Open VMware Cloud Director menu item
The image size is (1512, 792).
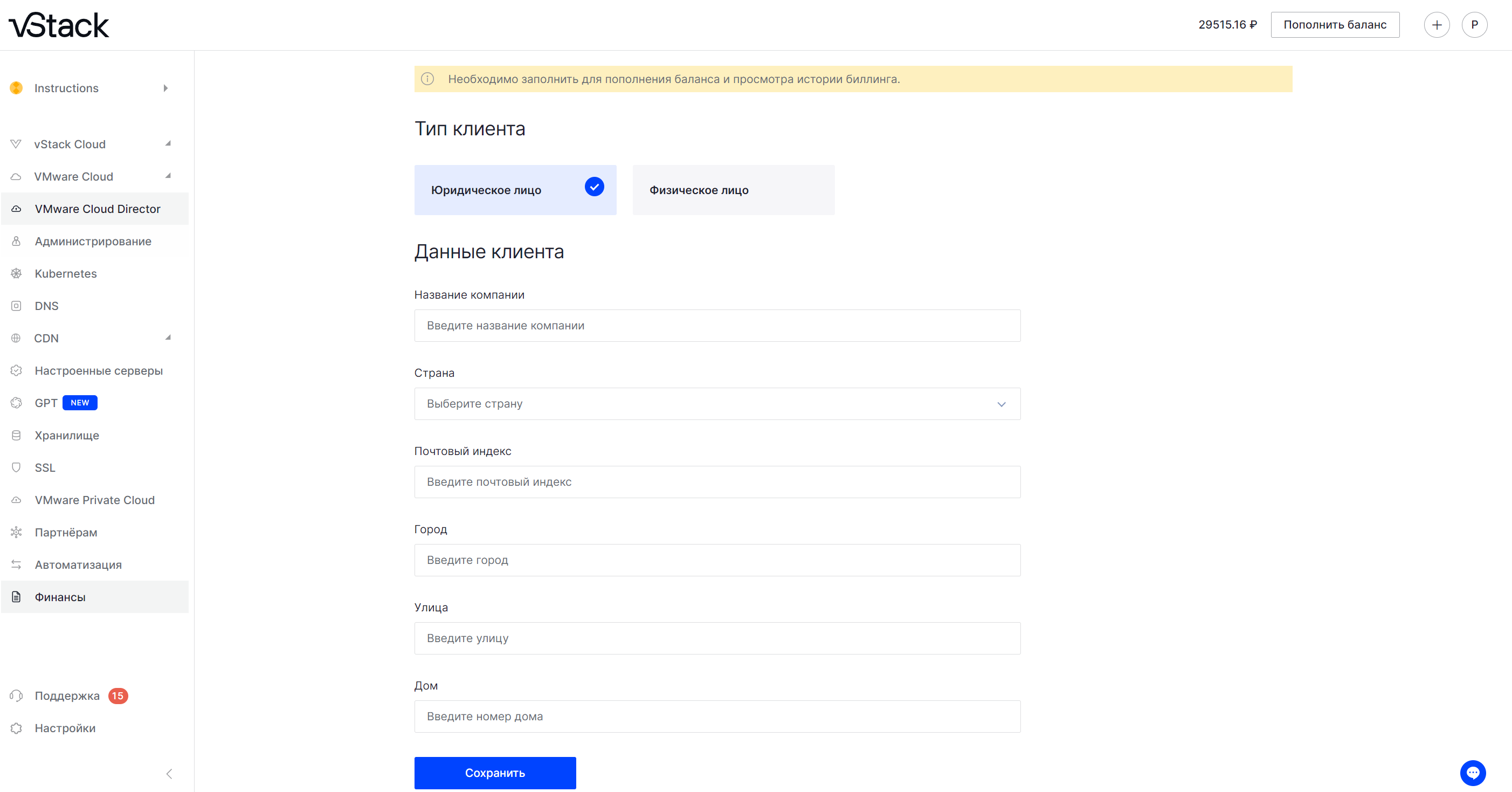95,209
